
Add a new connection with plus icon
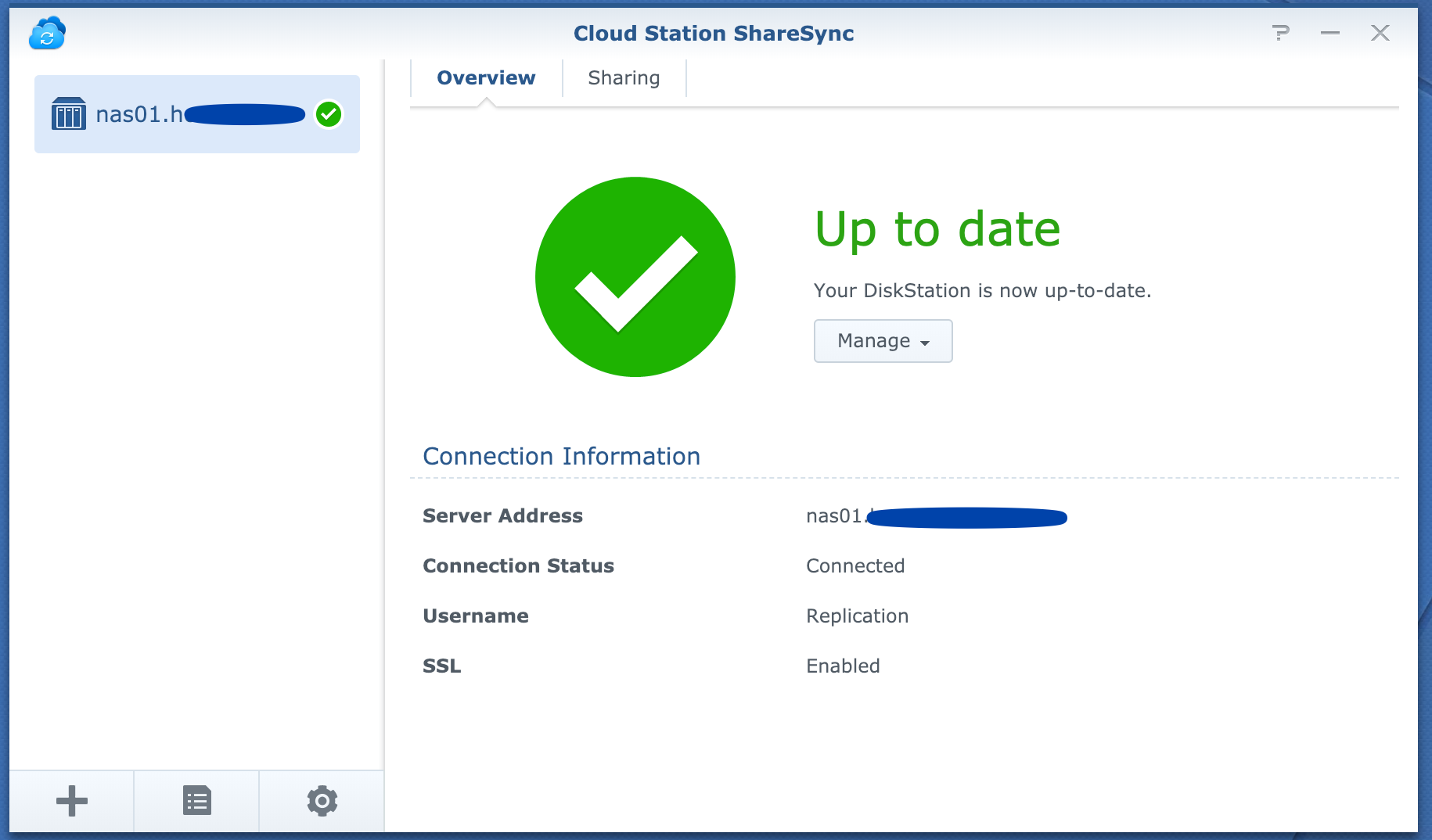72,801
